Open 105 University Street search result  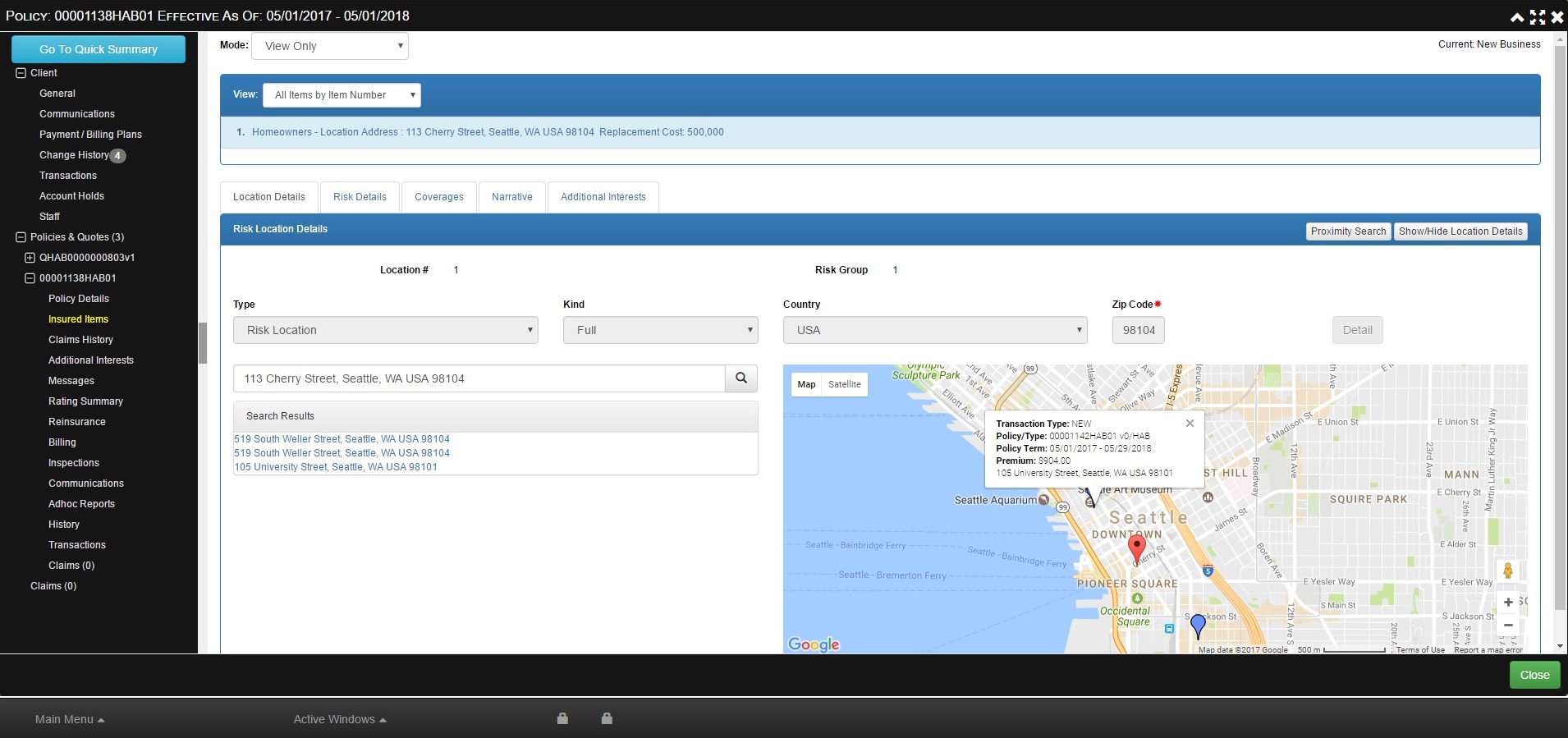[x=336, y=467]
